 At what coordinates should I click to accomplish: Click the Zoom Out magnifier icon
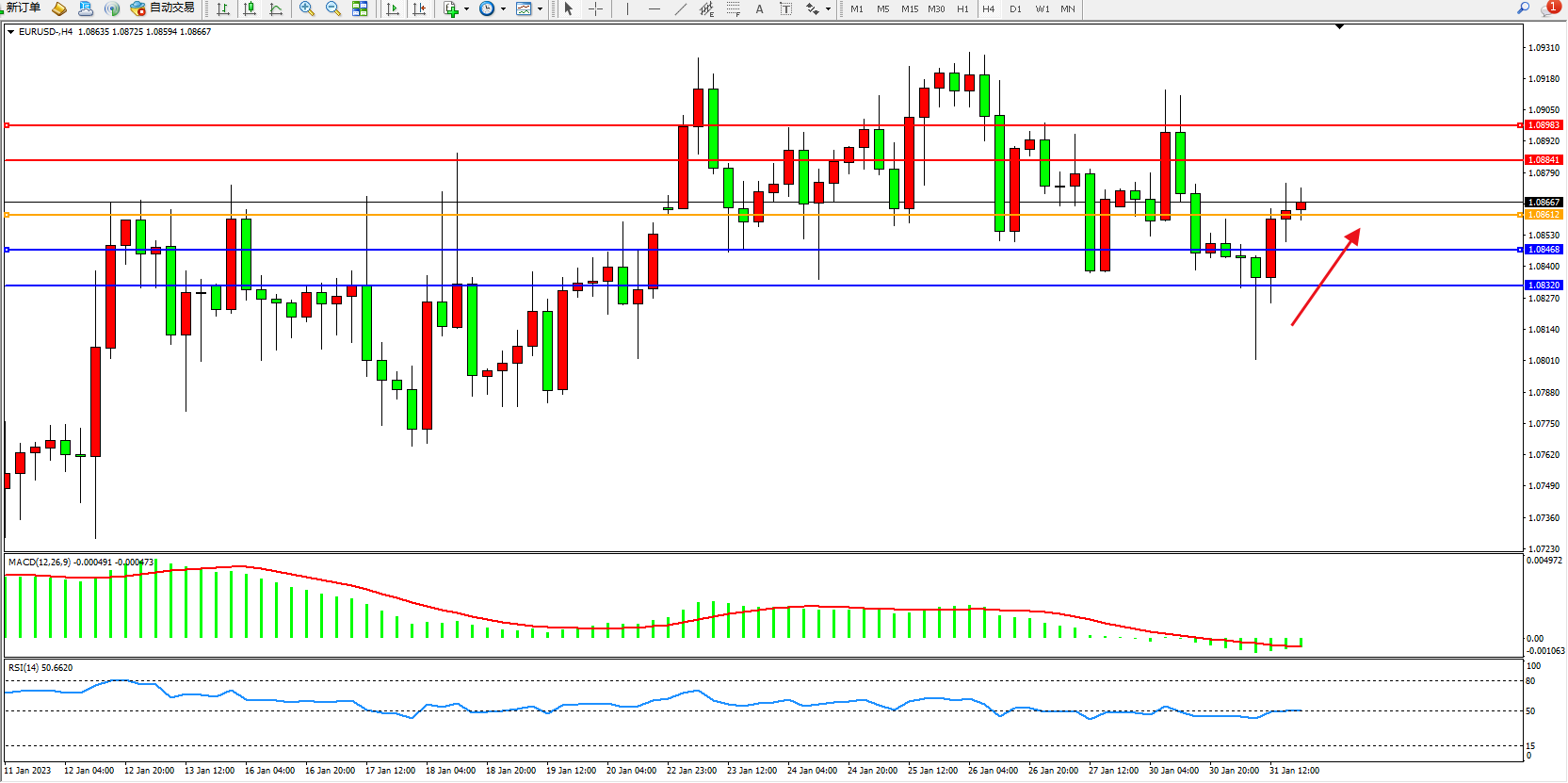click(333, 8)
